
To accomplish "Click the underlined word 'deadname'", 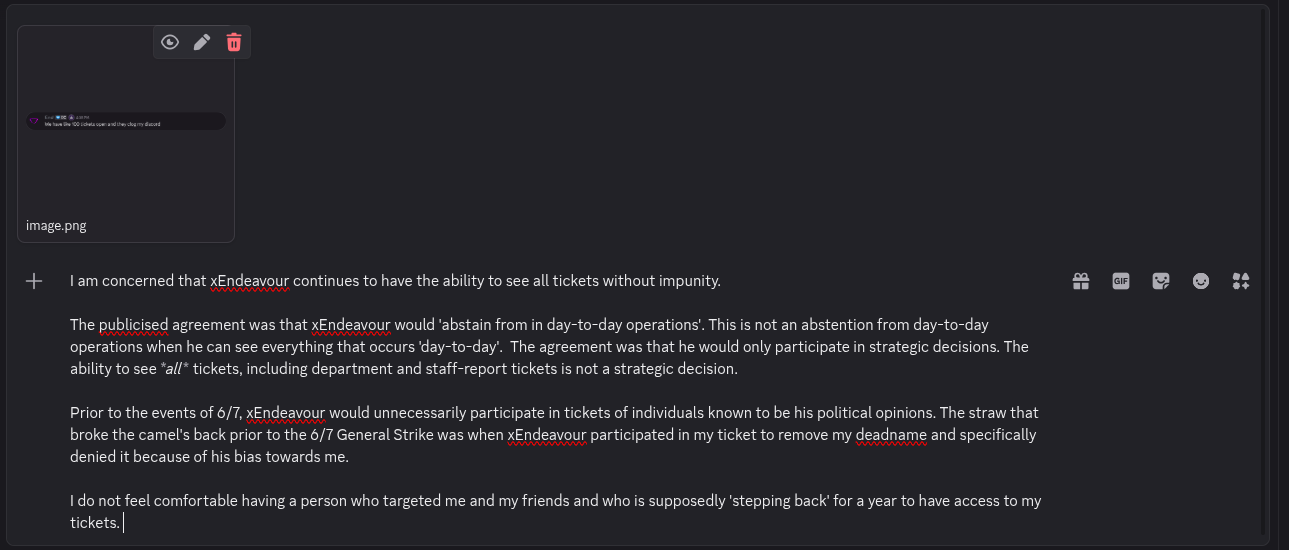I will coord(892,435).
